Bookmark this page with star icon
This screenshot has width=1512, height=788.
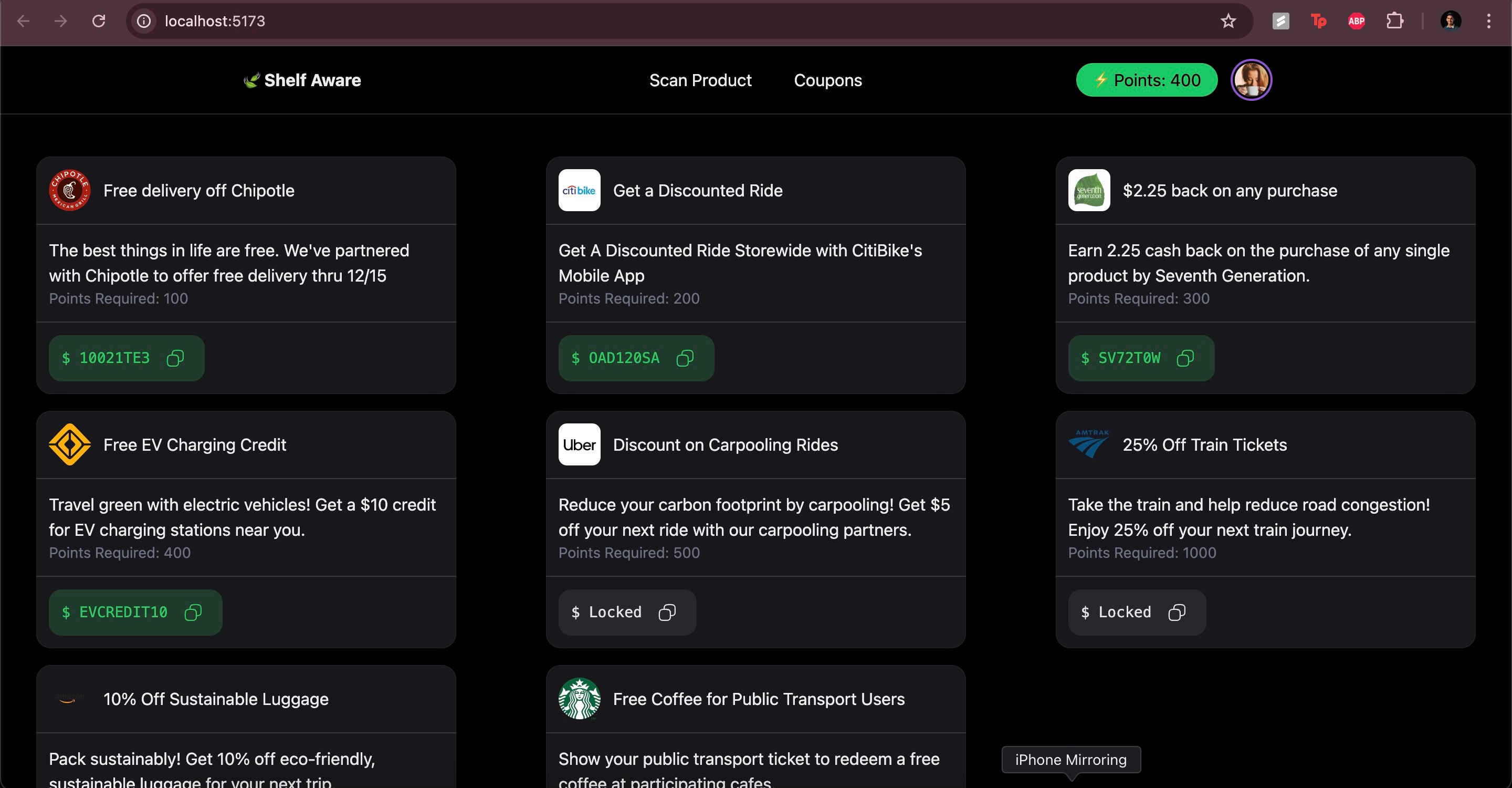(1228, 21)
